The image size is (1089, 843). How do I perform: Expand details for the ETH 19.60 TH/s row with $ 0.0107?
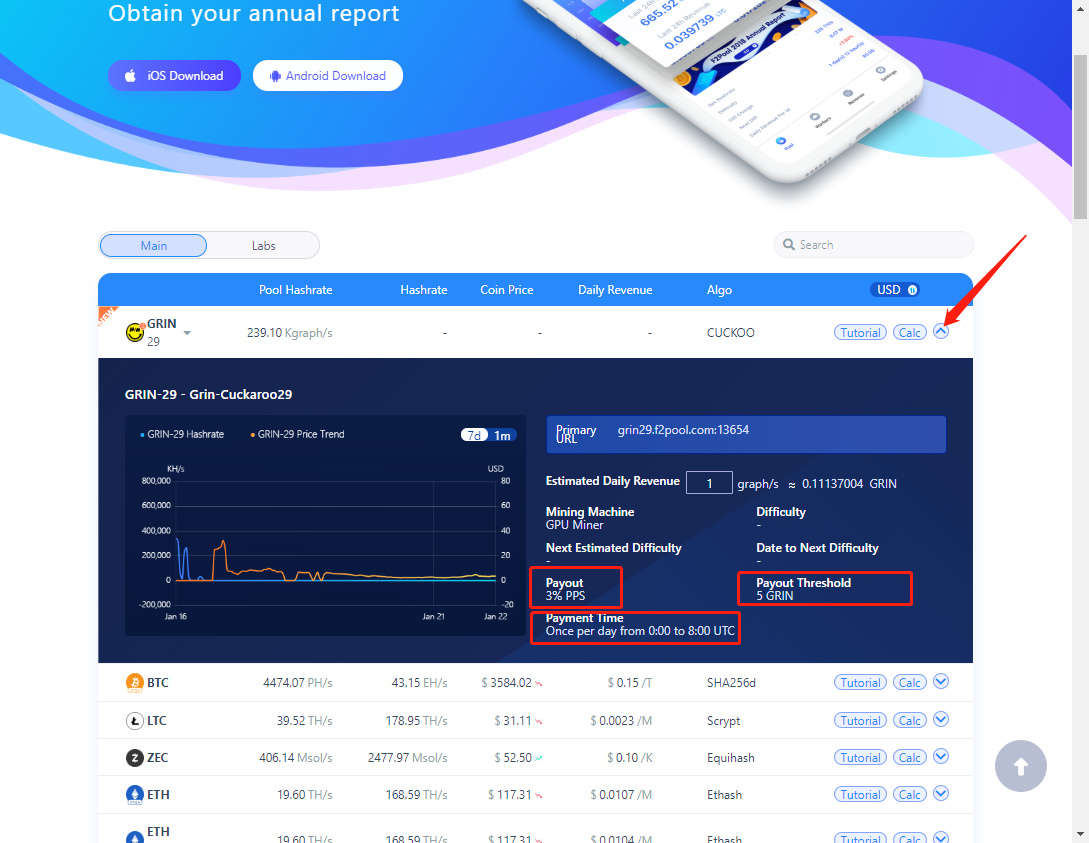point(940,793)
